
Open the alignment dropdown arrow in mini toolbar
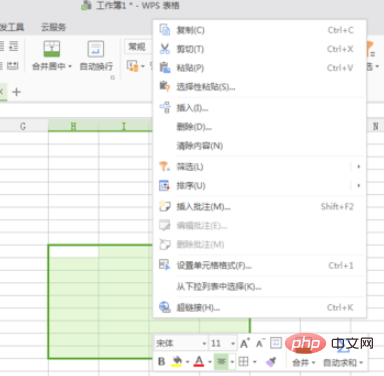(232, 362)
